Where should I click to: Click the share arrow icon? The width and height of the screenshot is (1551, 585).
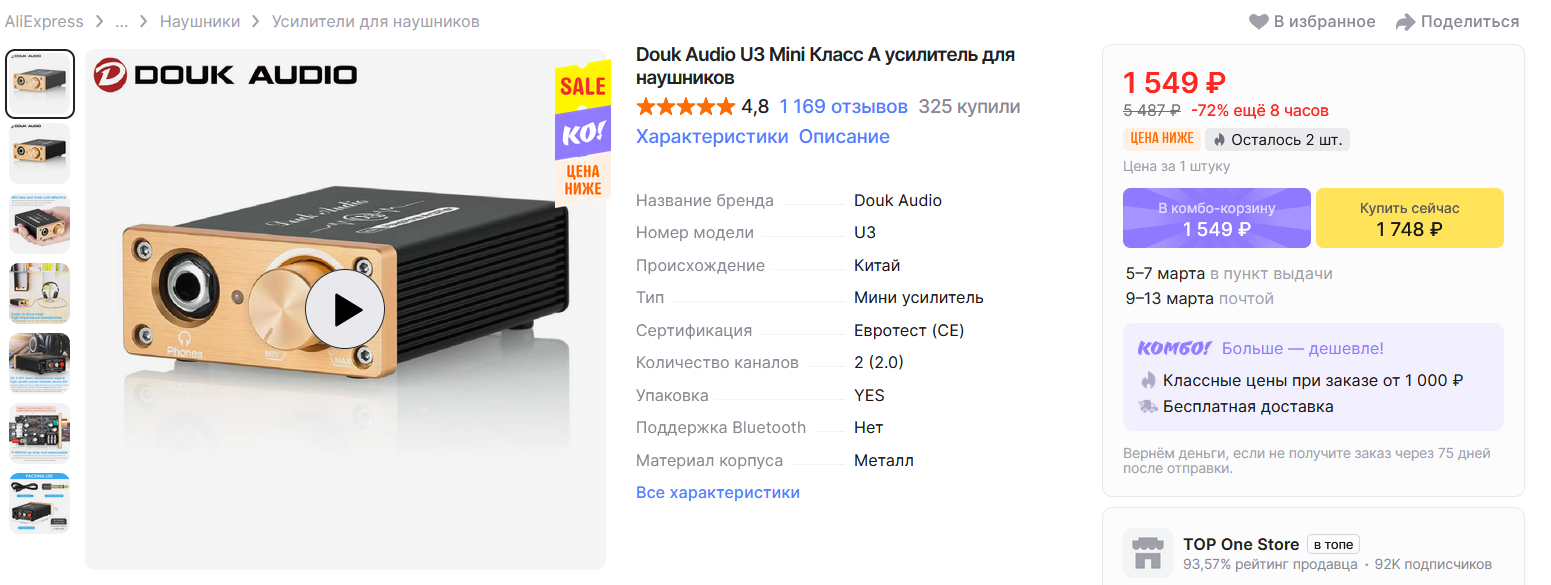coord(1405,22)
